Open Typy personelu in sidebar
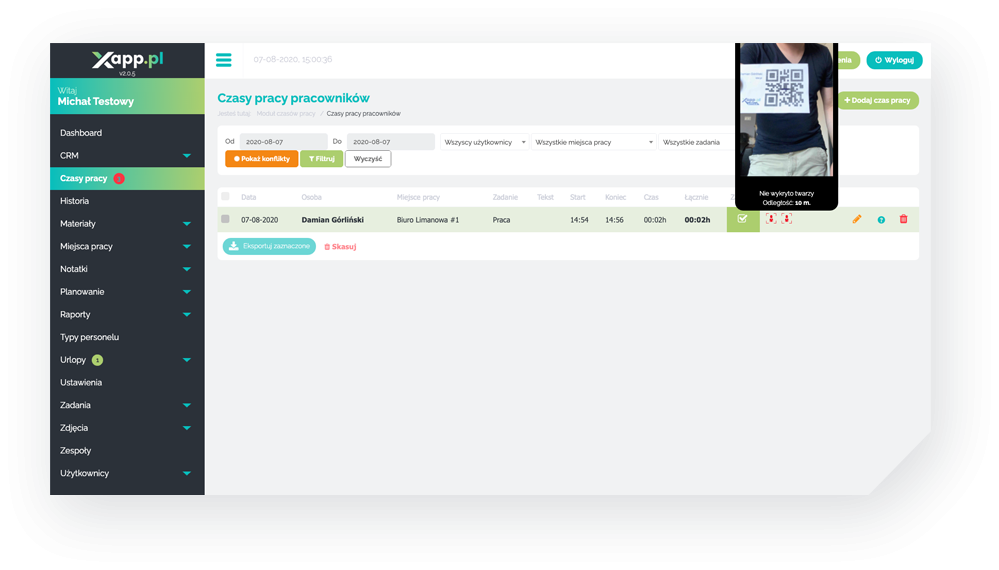Screen dimensions: 999x570 click(89, 338)
